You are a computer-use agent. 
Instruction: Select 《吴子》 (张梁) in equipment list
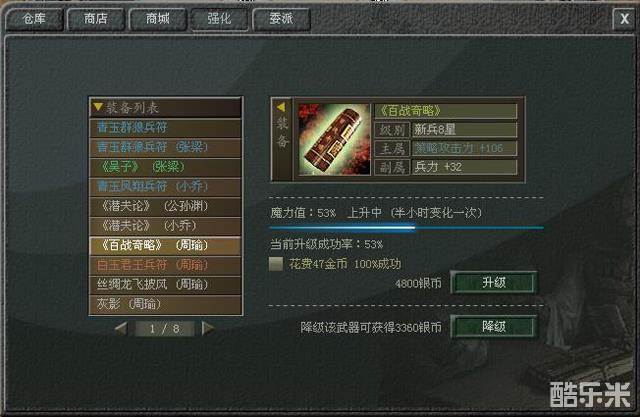tap(165, 167)
